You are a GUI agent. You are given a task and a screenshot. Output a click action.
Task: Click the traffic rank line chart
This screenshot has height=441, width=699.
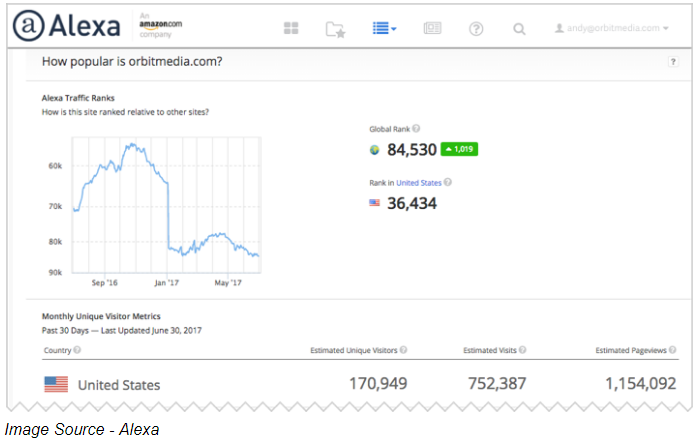(166, 205)
